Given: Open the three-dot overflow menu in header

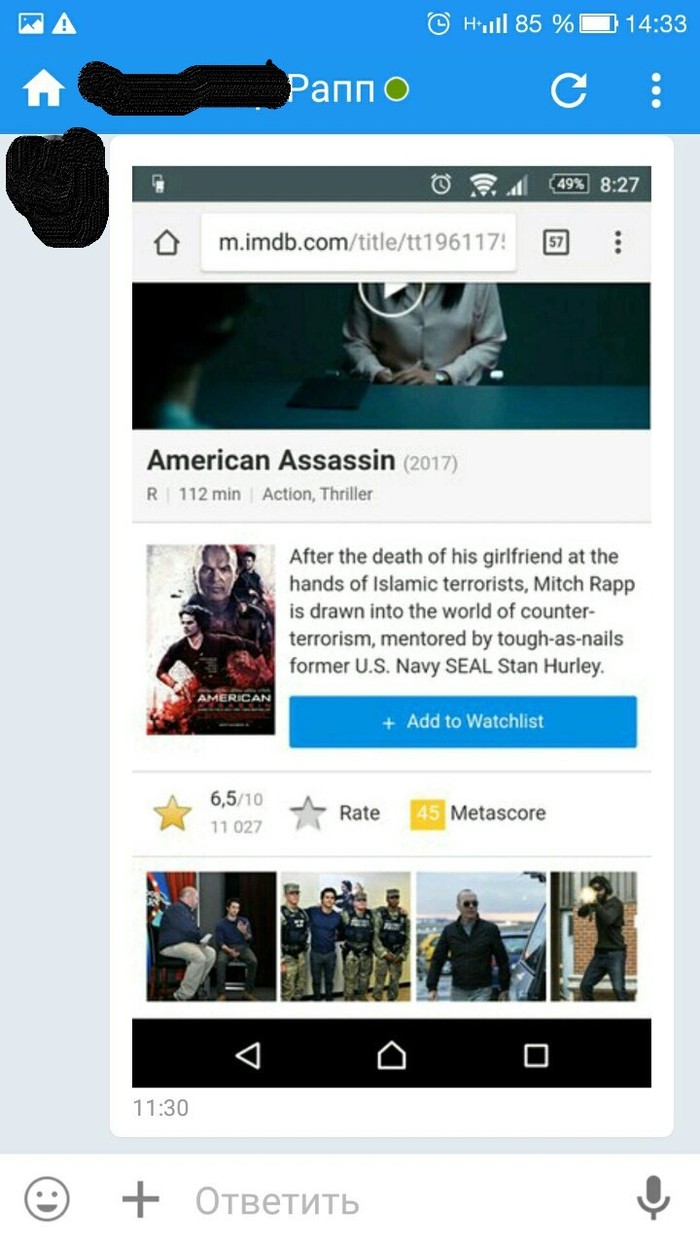Looking at the screenshot, I should click(656, 90).
